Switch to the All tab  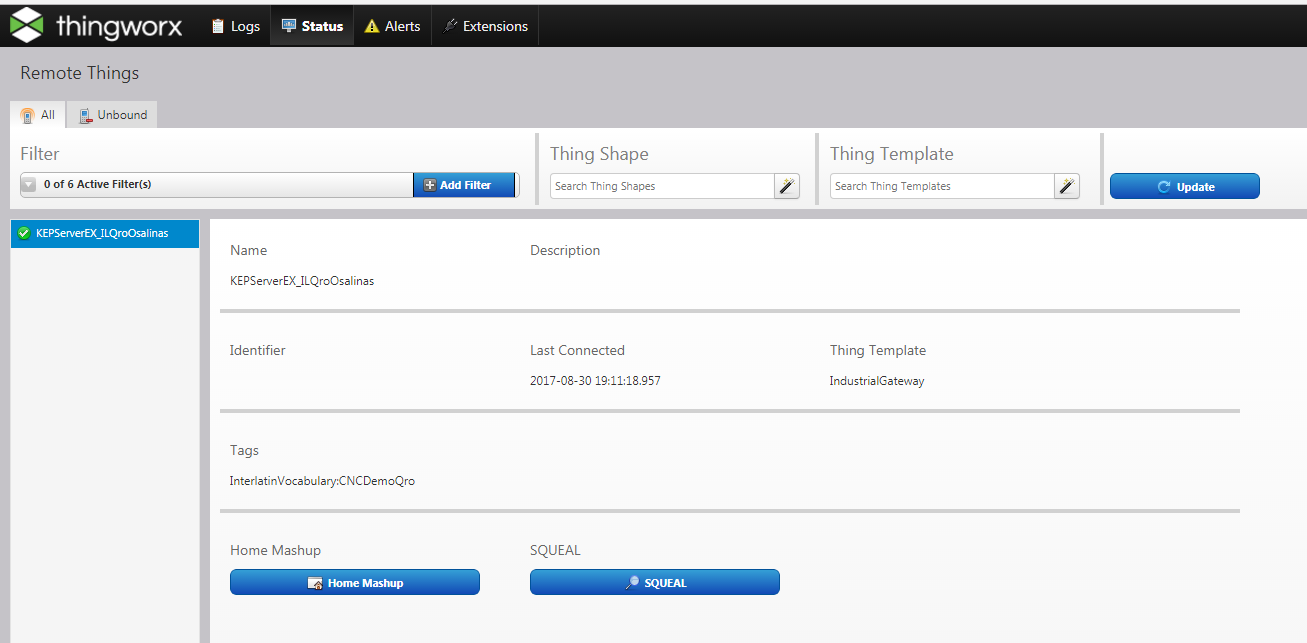[38, 115]
